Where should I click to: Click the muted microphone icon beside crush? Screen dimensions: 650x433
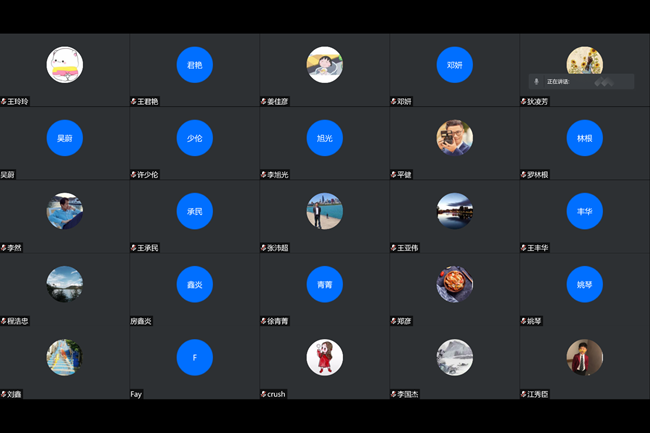(264, 394)
